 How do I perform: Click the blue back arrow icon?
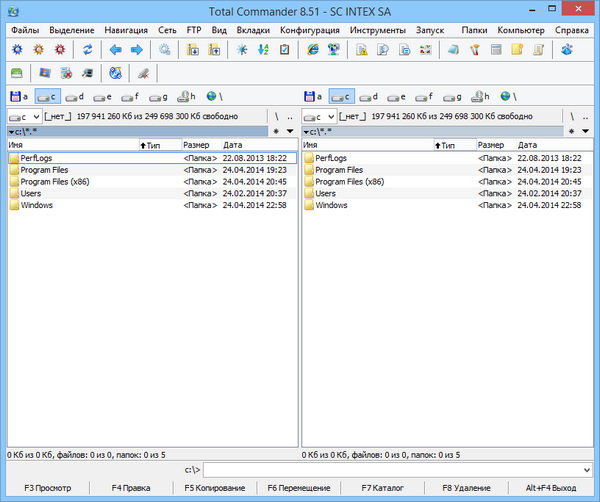point(116,49)
